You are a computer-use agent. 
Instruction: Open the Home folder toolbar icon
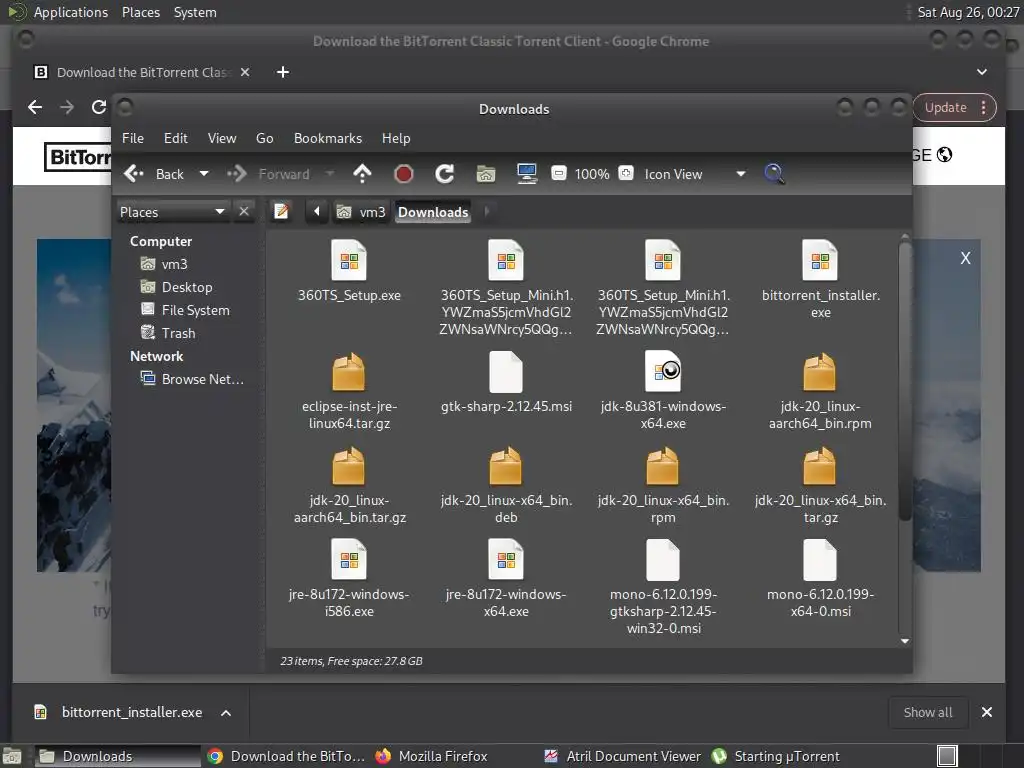tap(485, 174)
